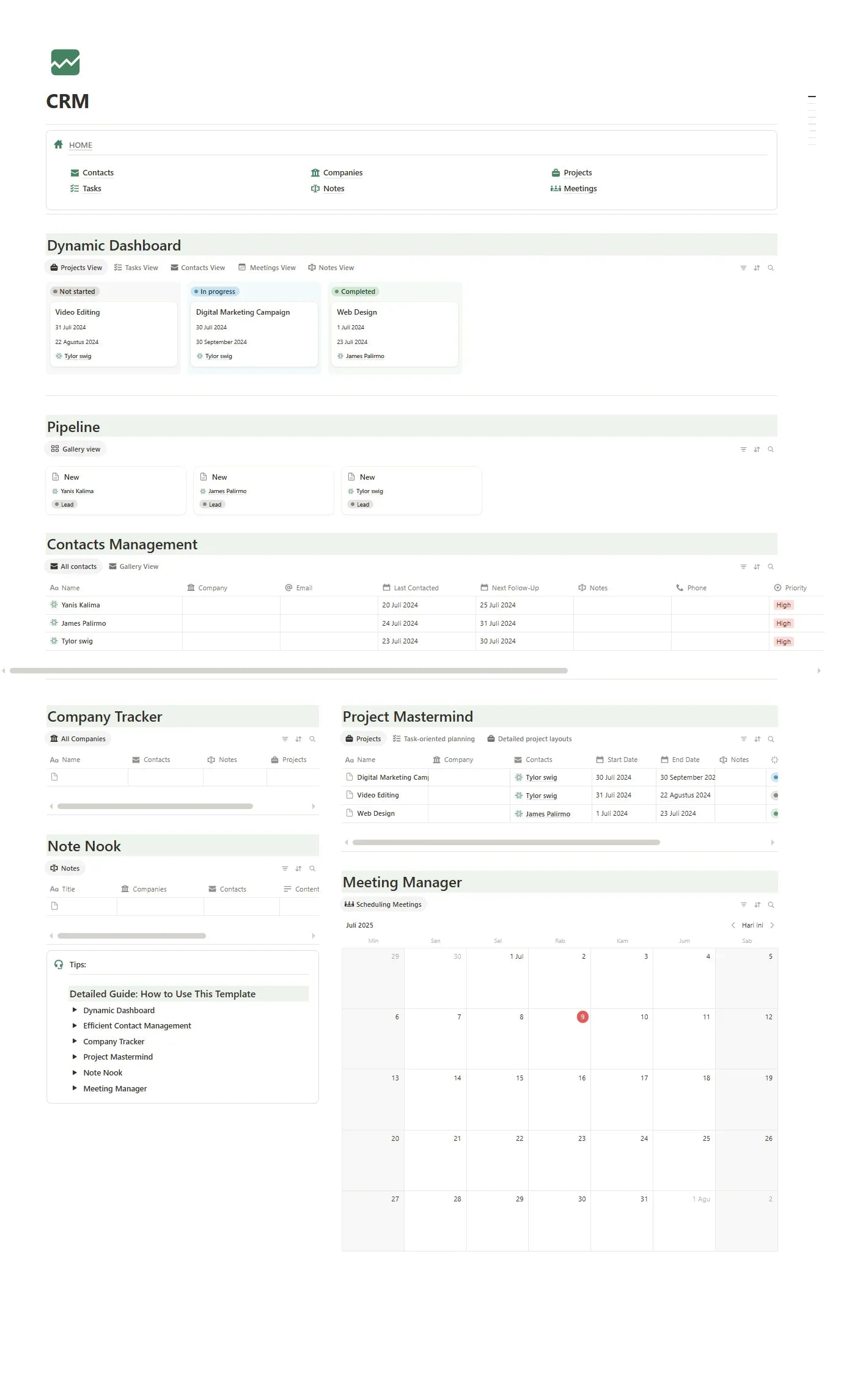Click the Last Contacted column header

411,588
